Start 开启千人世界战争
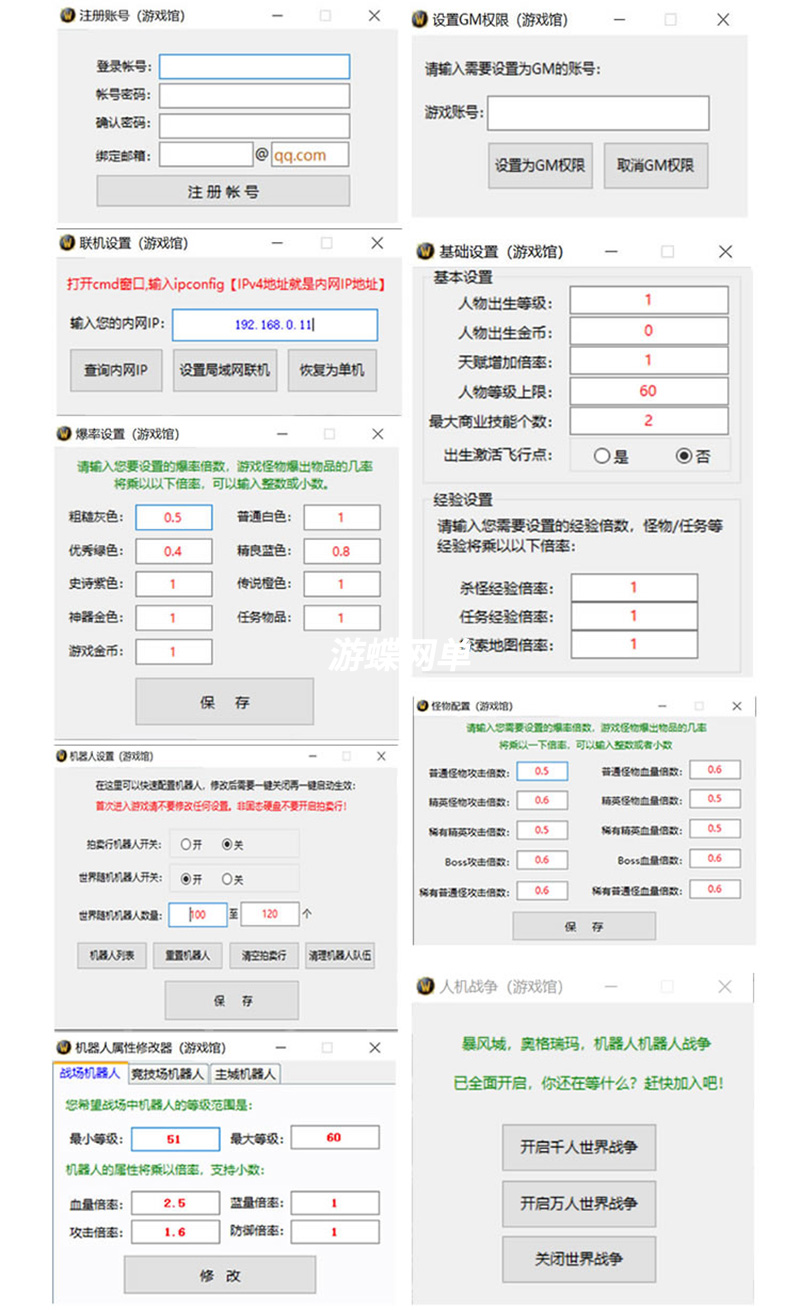The image size is (800, 1310). [x=579, y=1146]
